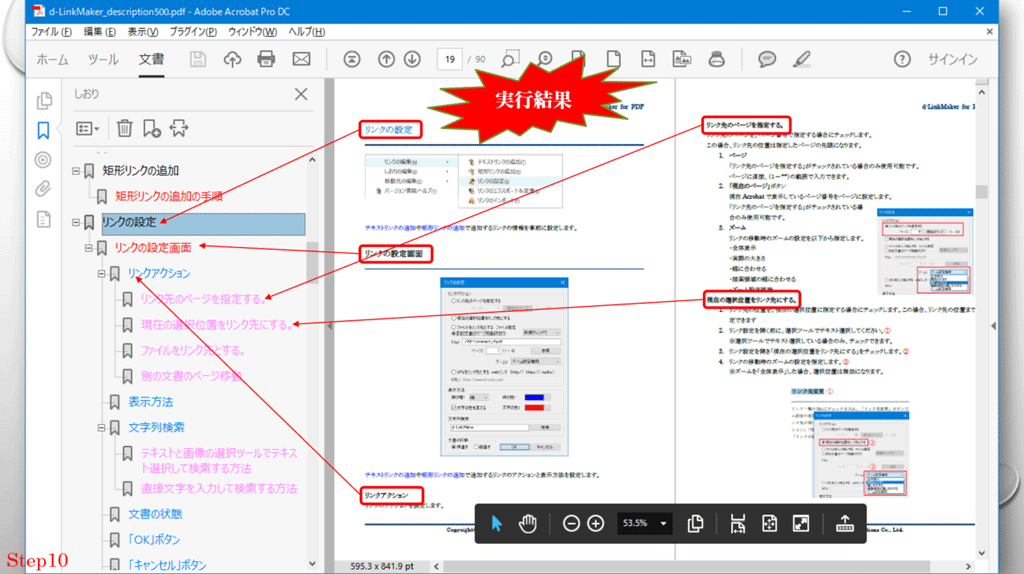Go to next page with down arrow

412,59
